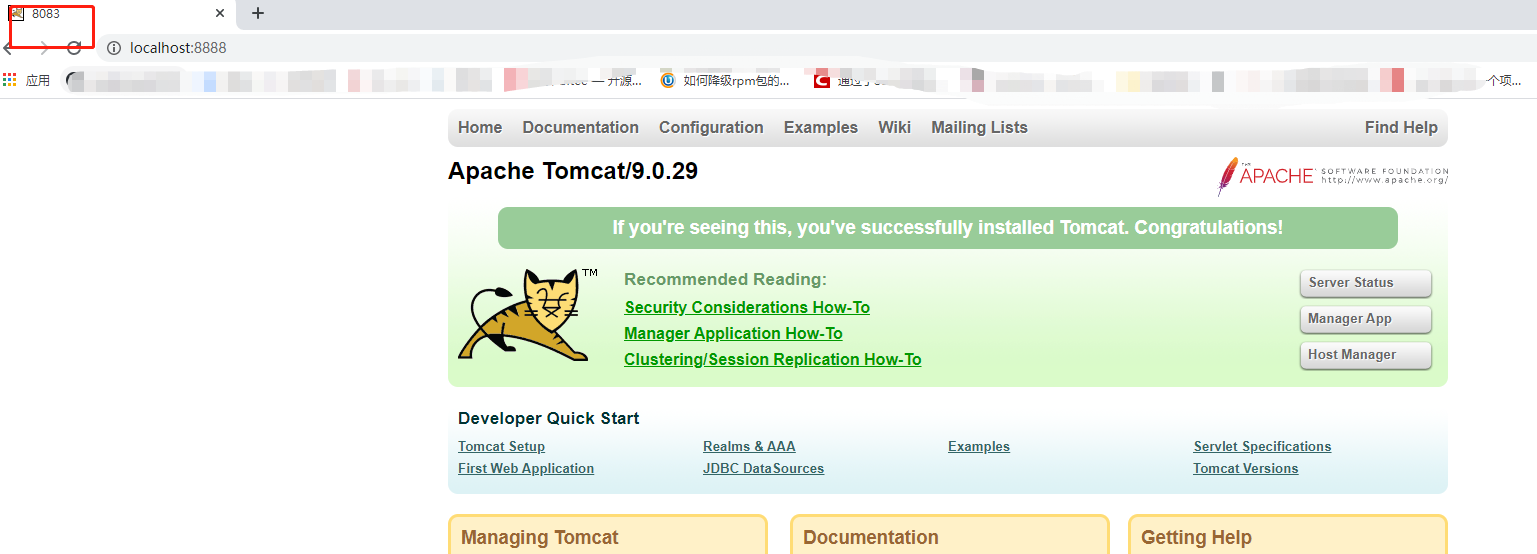1537x554 pixels.
Task: Open the Tomcat Setup link
Action: (501, 446)
